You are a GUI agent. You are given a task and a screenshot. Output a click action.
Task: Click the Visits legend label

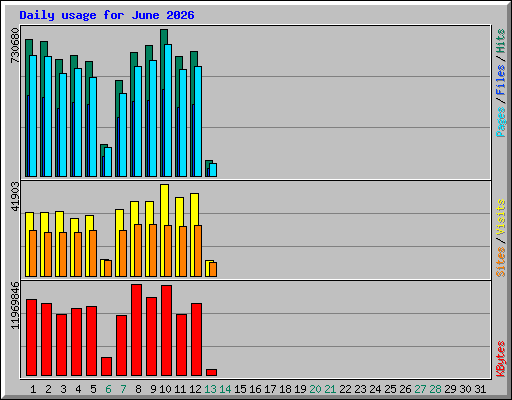pos(500,217)
